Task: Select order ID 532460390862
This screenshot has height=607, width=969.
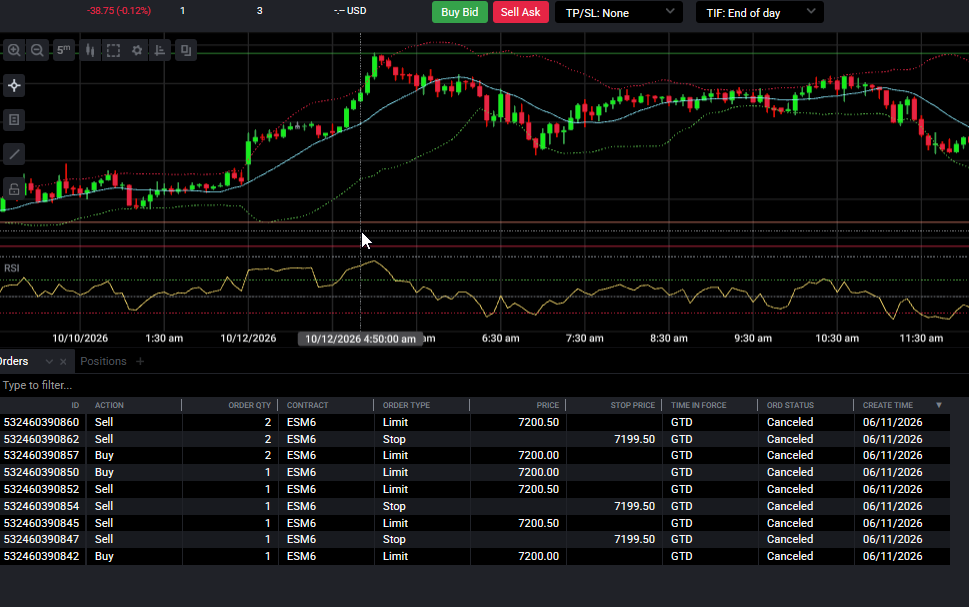Action: click(41, 439)
